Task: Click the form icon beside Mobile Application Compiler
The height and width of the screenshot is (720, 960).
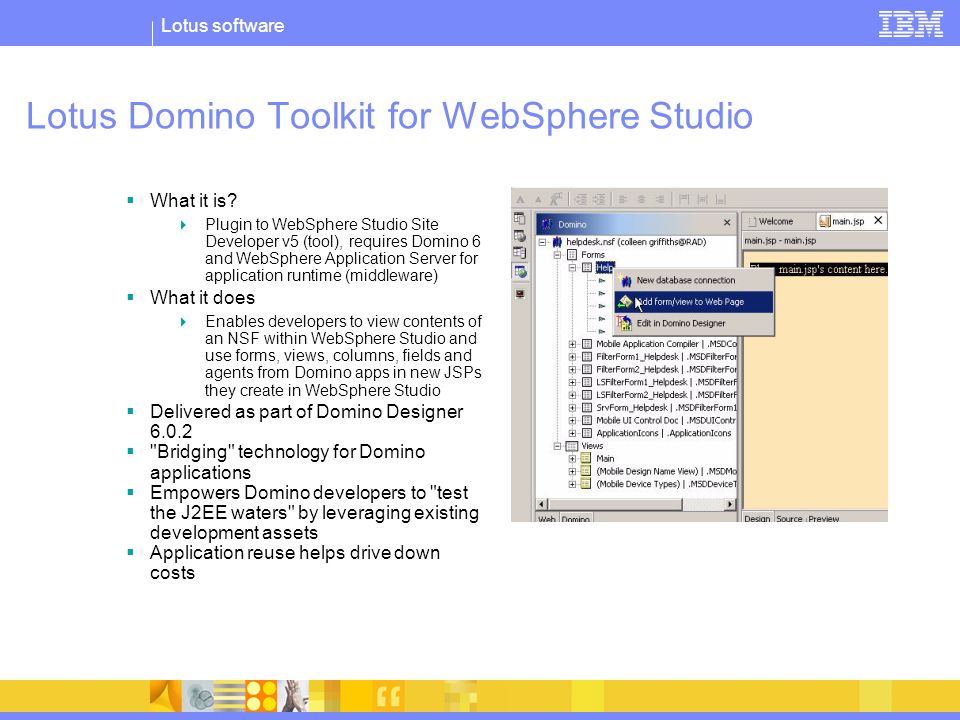Action: tap(587, 344)
